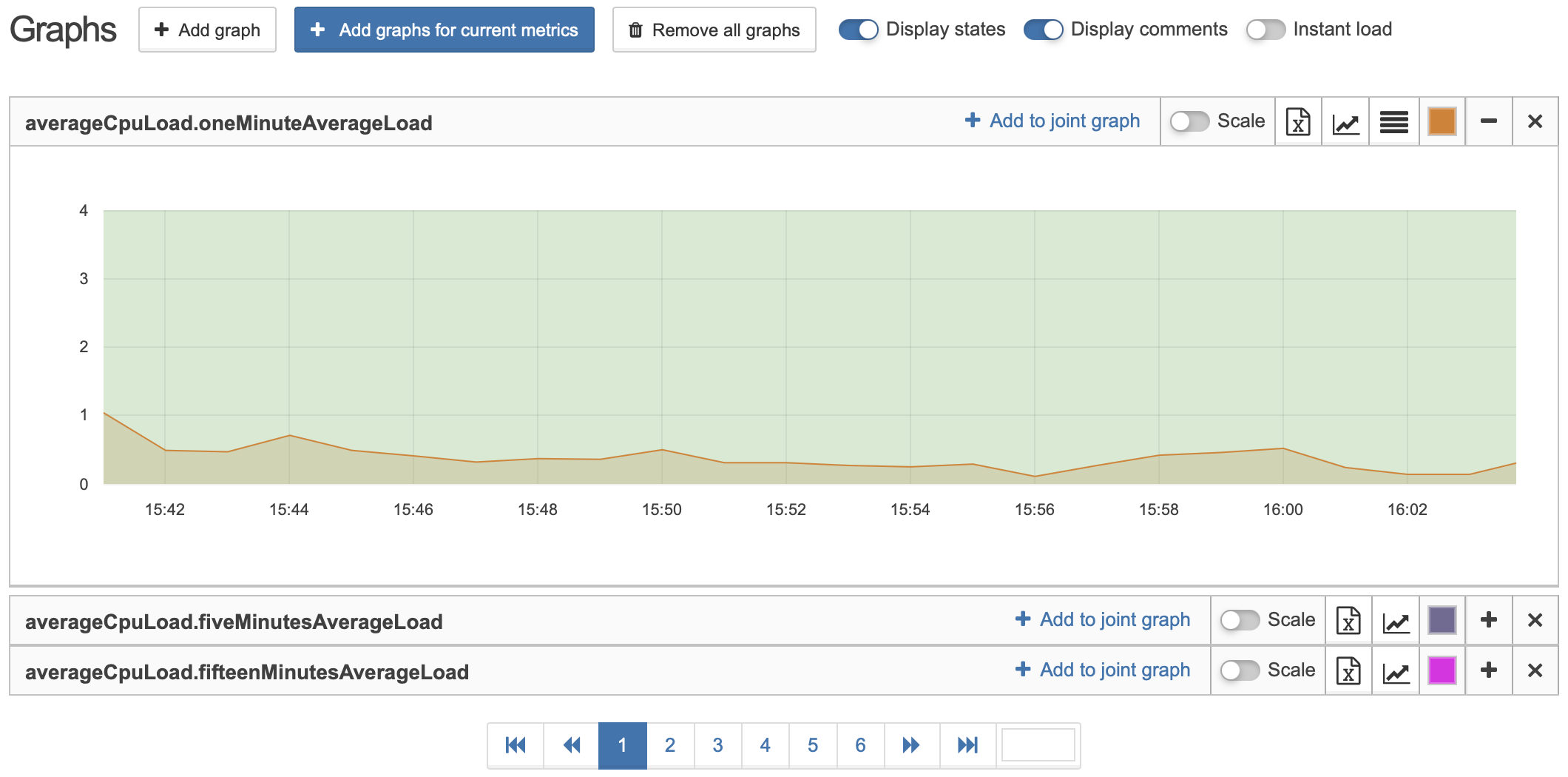This screenshot has height=777, width=1568.
Task: Open purple color swatch for fiveMinutesAverageLoad
Action: coord(1442,620)
